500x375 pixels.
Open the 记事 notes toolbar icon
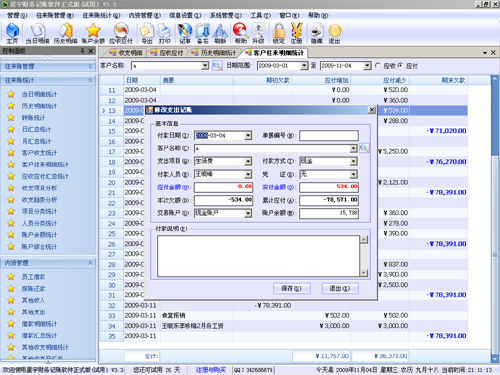(x=185, y=33)
